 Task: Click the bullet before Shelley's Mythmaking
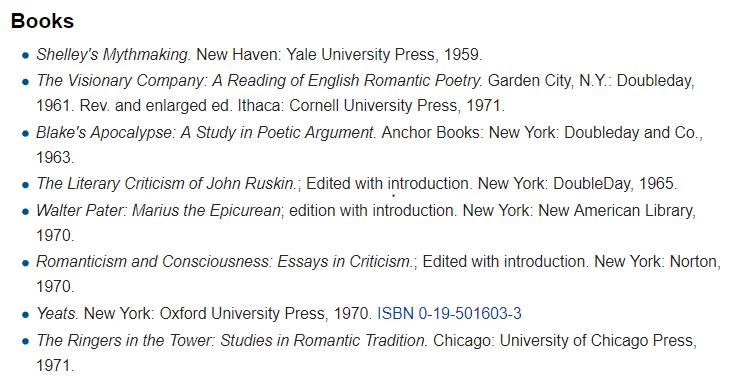coord(26,56)
